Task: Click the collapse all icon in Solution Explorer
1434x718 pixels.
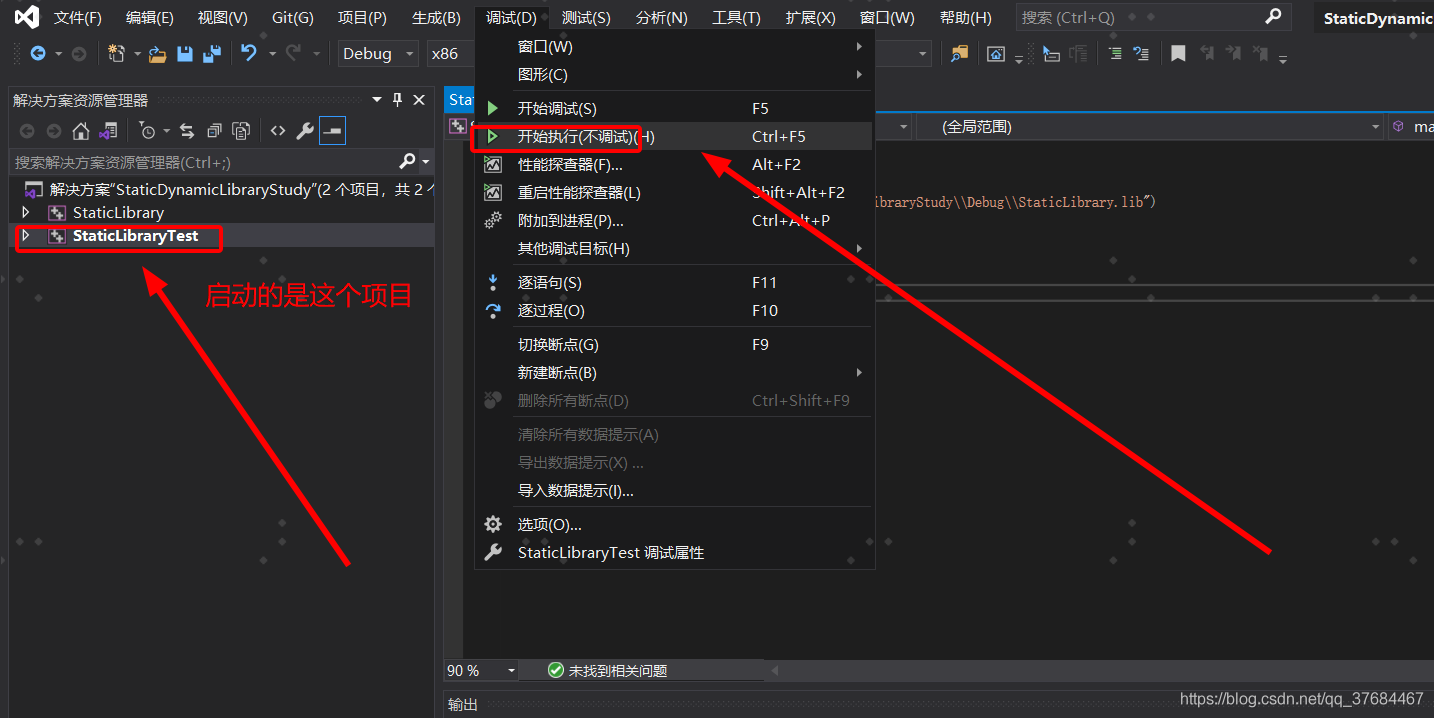Action: coord(214,131)
